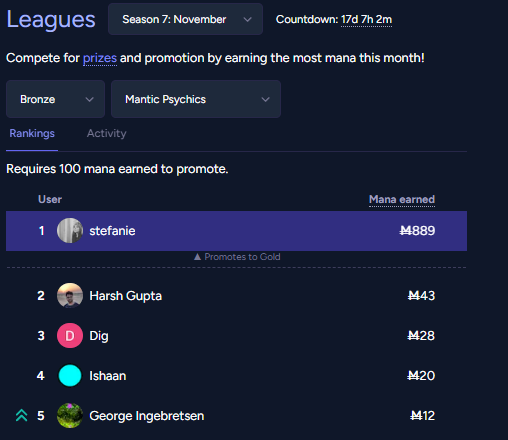508x440 pixels.
Task: Click Dig's pink D avatar
Action: pos(70,336)
